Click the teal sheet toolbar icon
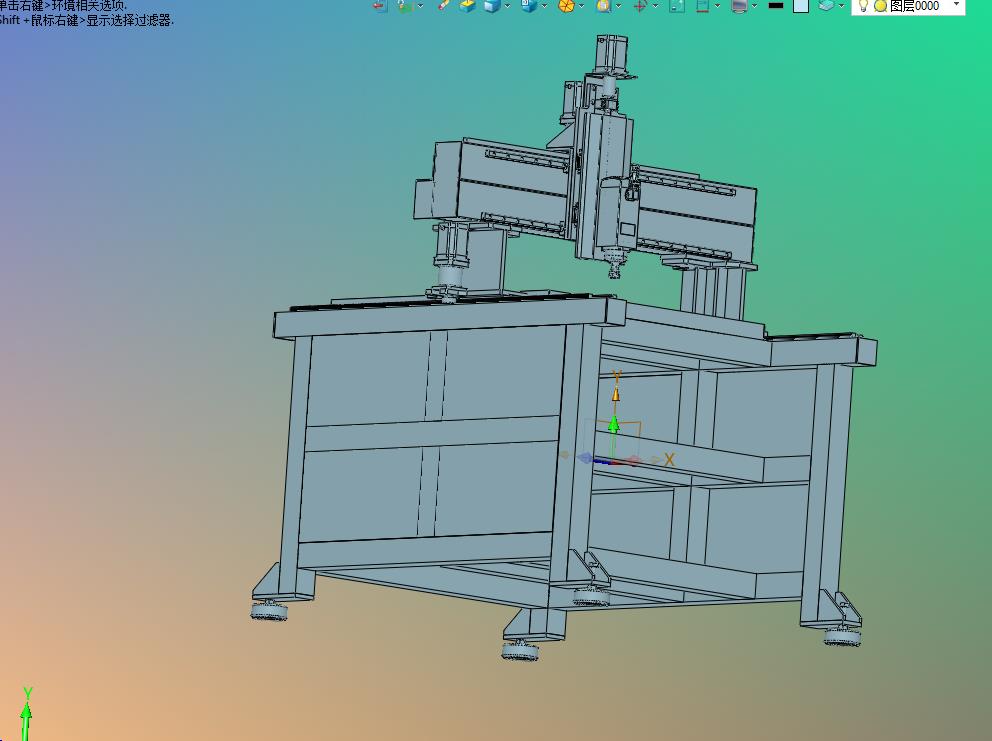This screenshot has height=741, width=992. [677, 6]
